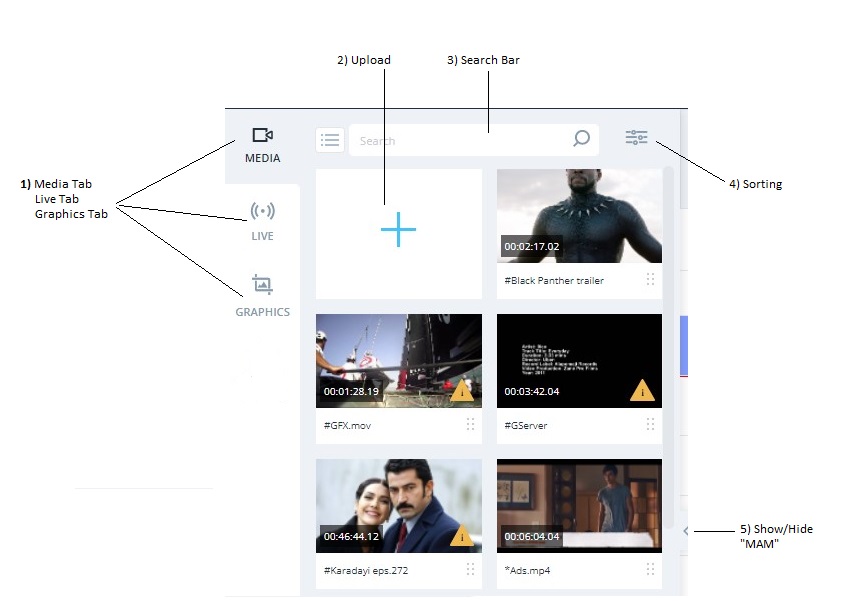Click the Search input field
The width and height of the screenshot is (850, 601).
pyautogui.click(x=460, y=141)
